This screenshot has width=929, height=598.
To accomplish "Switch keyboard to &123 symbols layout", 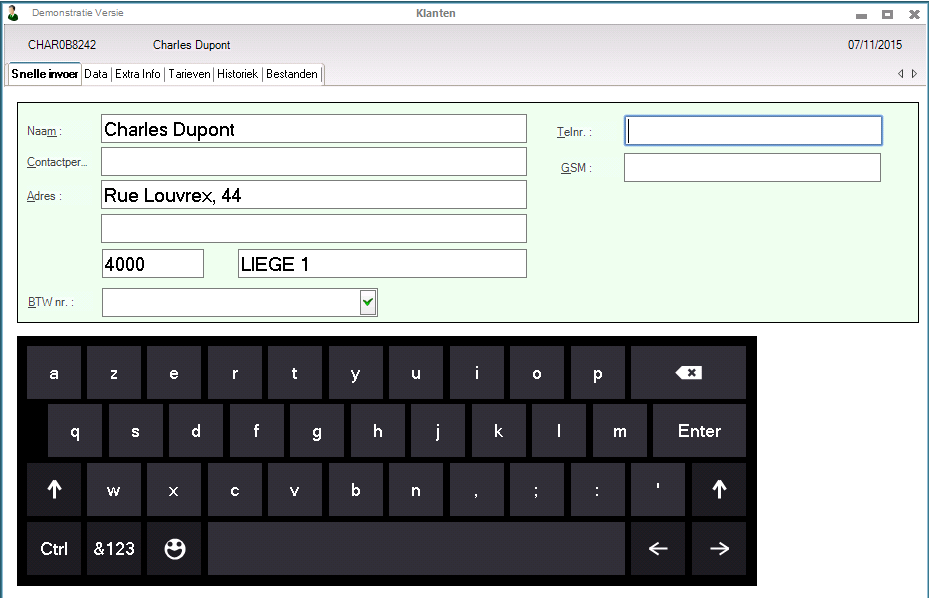I will pos(114,548).
